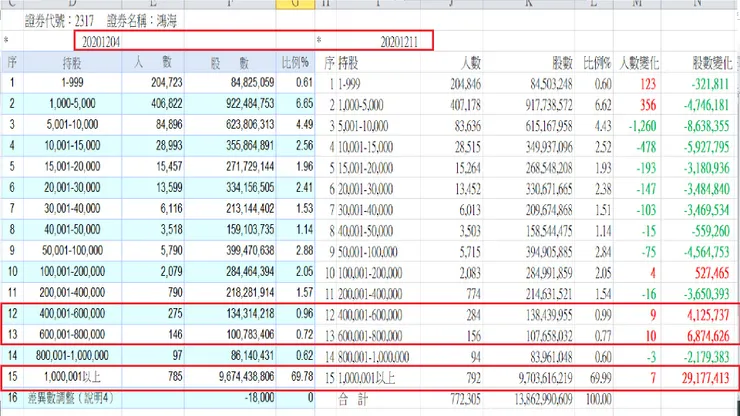The image size is (740, 416).
Task: Select the cell with date 20201211
Action: click(x=399, y=42)
